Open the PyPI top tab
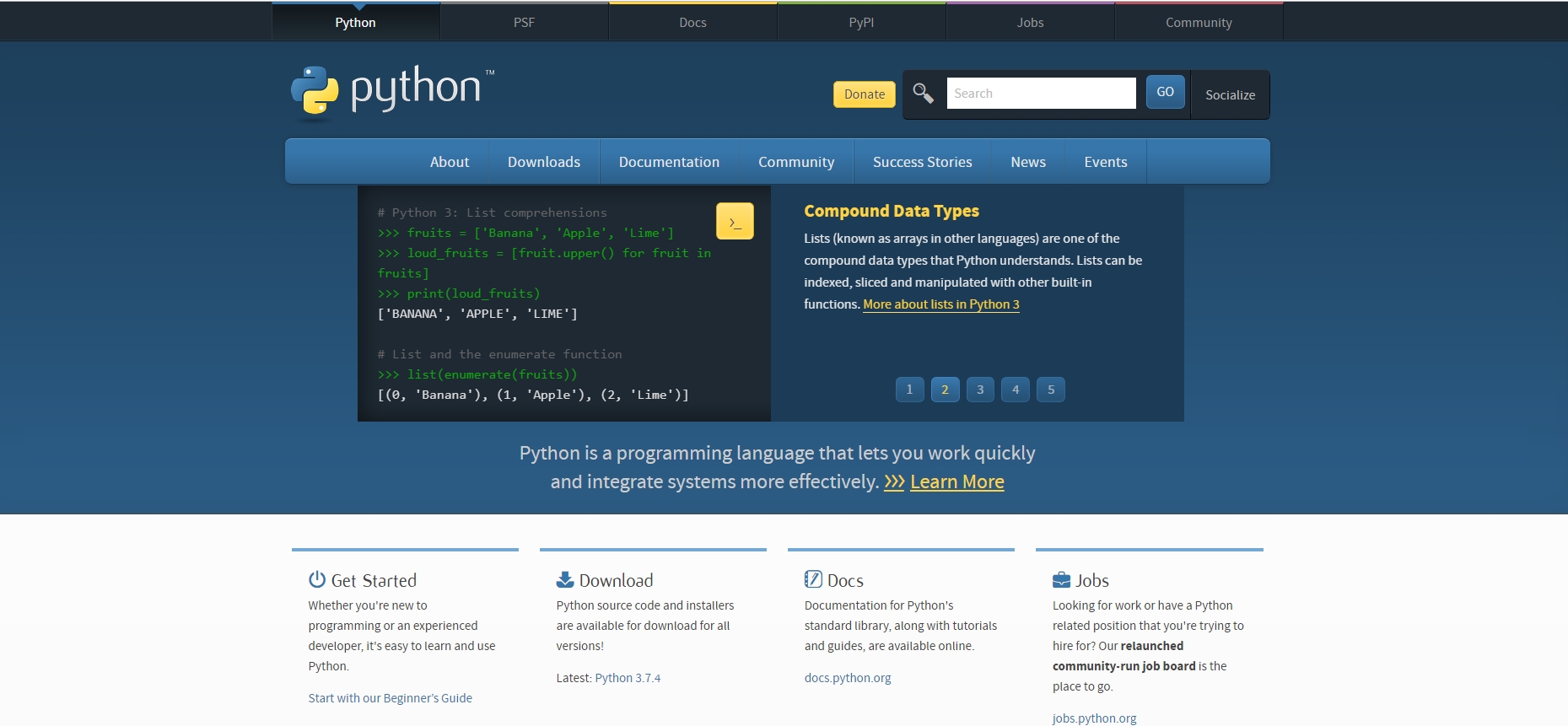 point(861,22)
